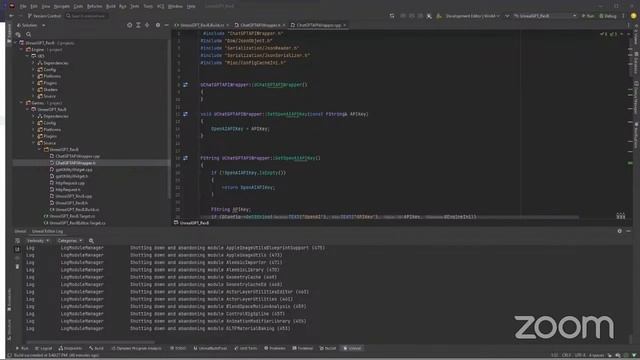
Task: Open the Build menu
Action: pos(111,7)
